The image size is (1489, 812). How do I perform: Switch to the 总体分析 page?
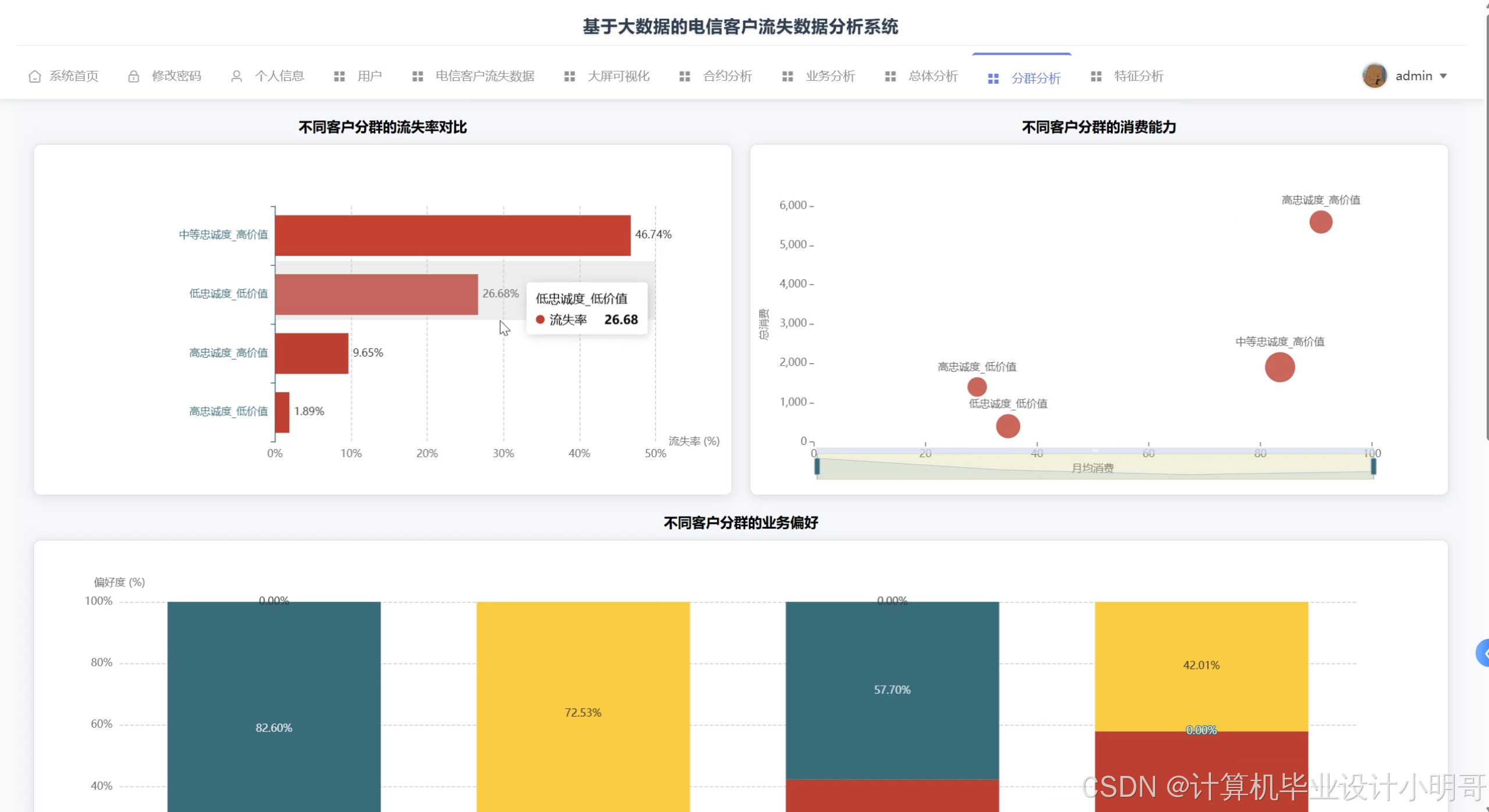click(x=933, y=76)
